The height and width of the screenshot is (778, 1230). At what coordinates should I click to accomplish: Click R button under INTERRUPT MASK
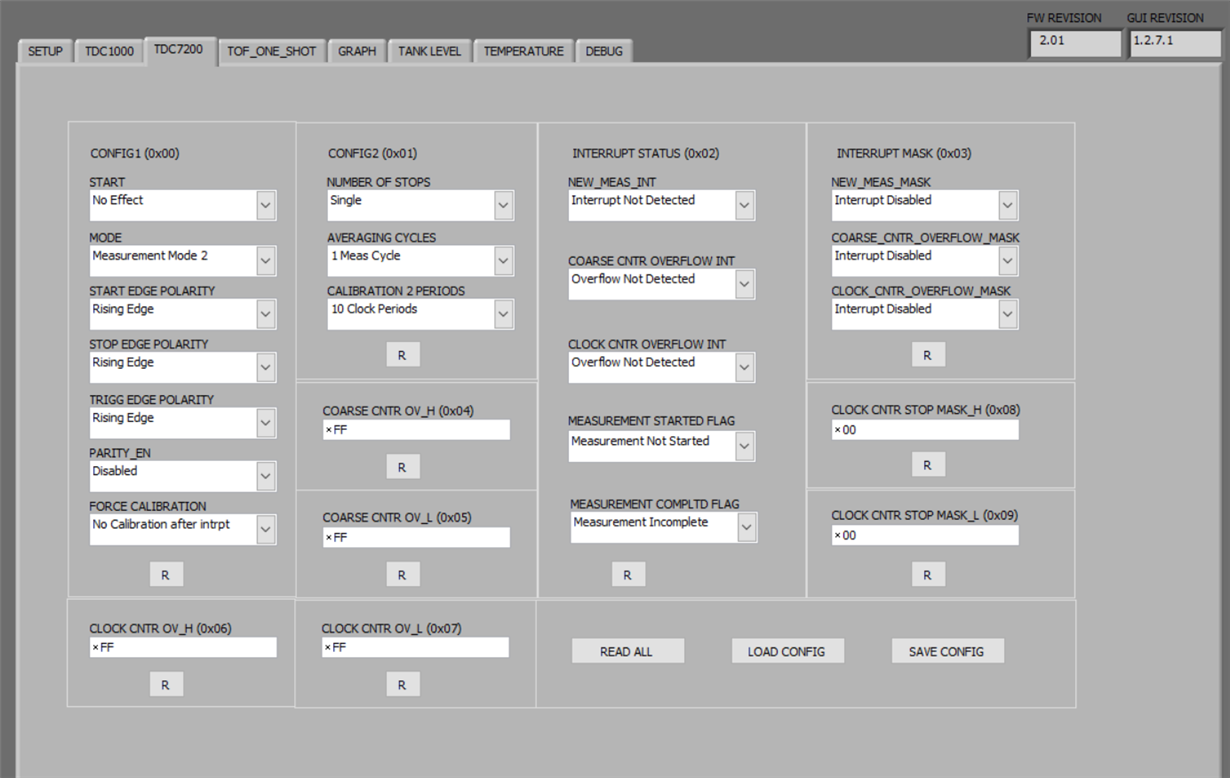(x=928, y=355)
